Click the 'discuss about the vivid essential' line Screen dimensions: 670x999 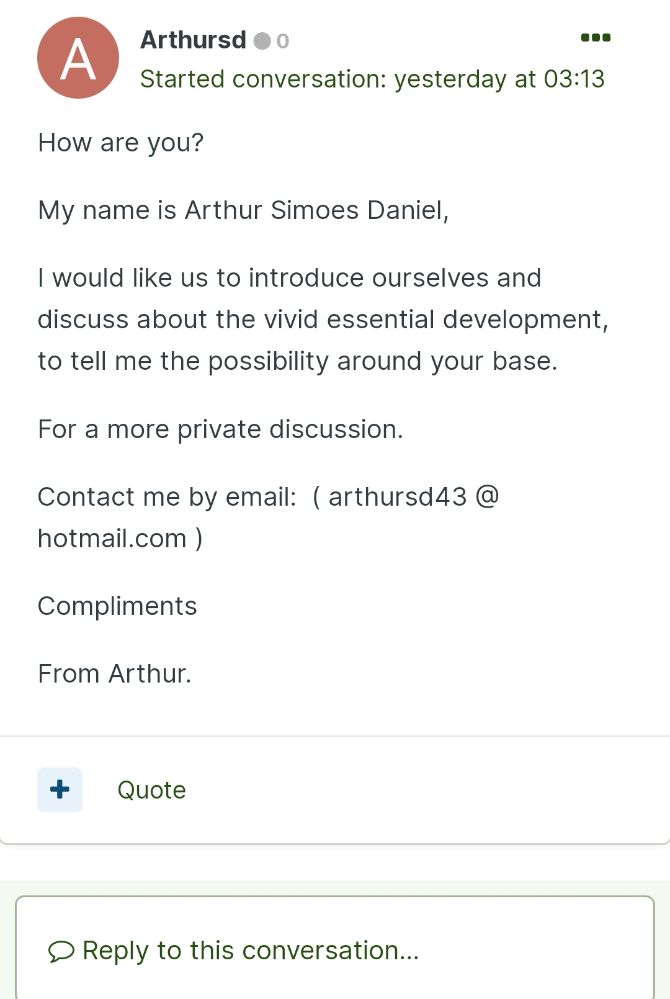click(x=322, y=319)
